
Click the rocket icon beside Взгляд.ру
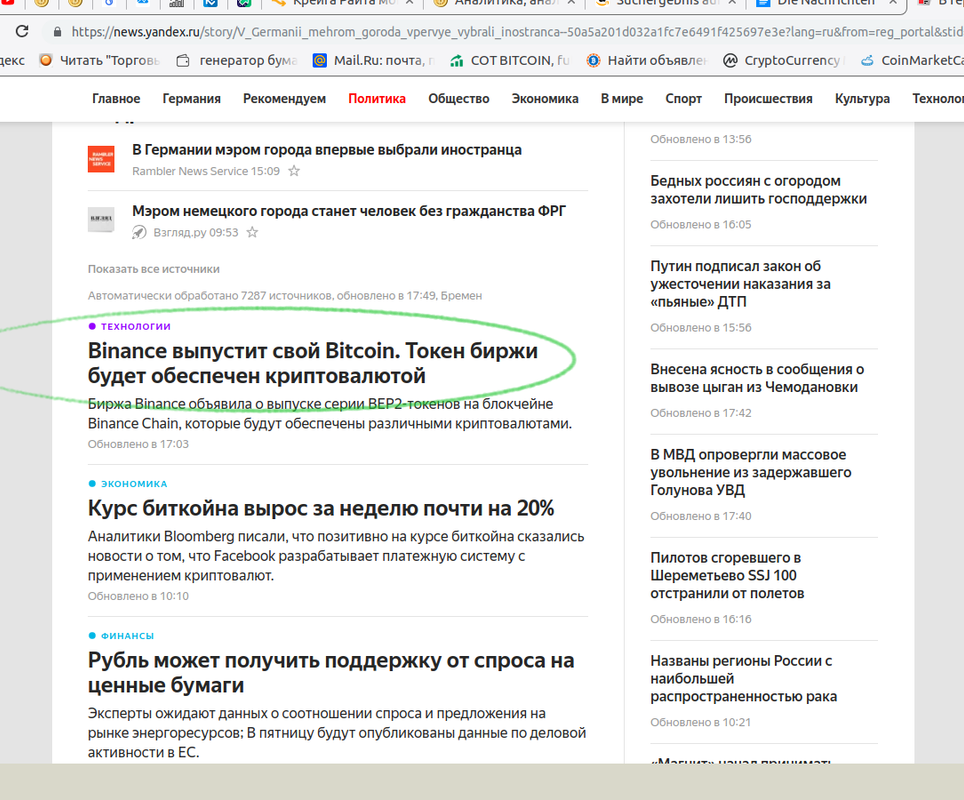pyautogui.click(x=140, y=232)
